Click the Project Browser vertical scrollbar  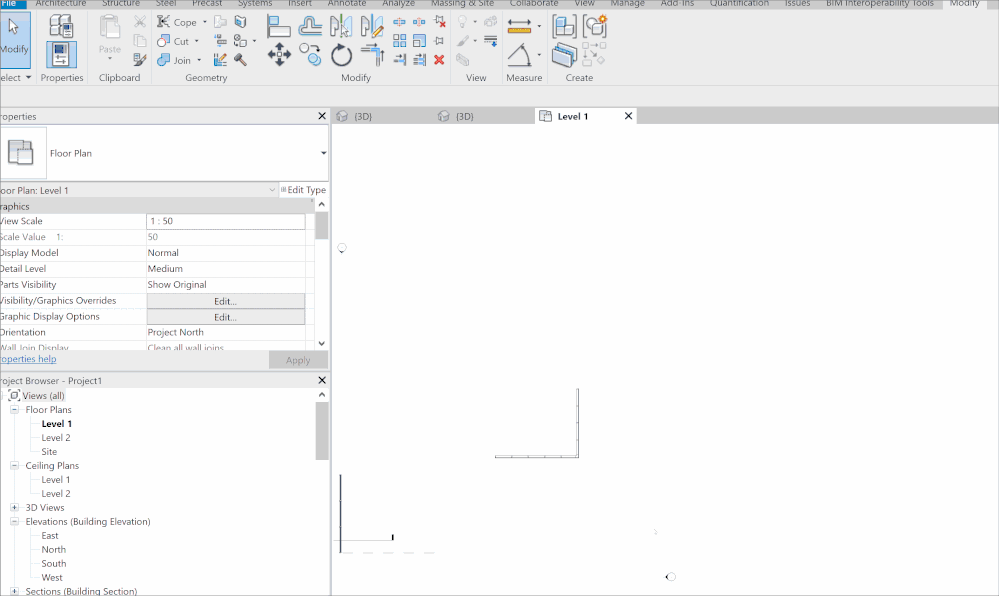pos(321,430)
